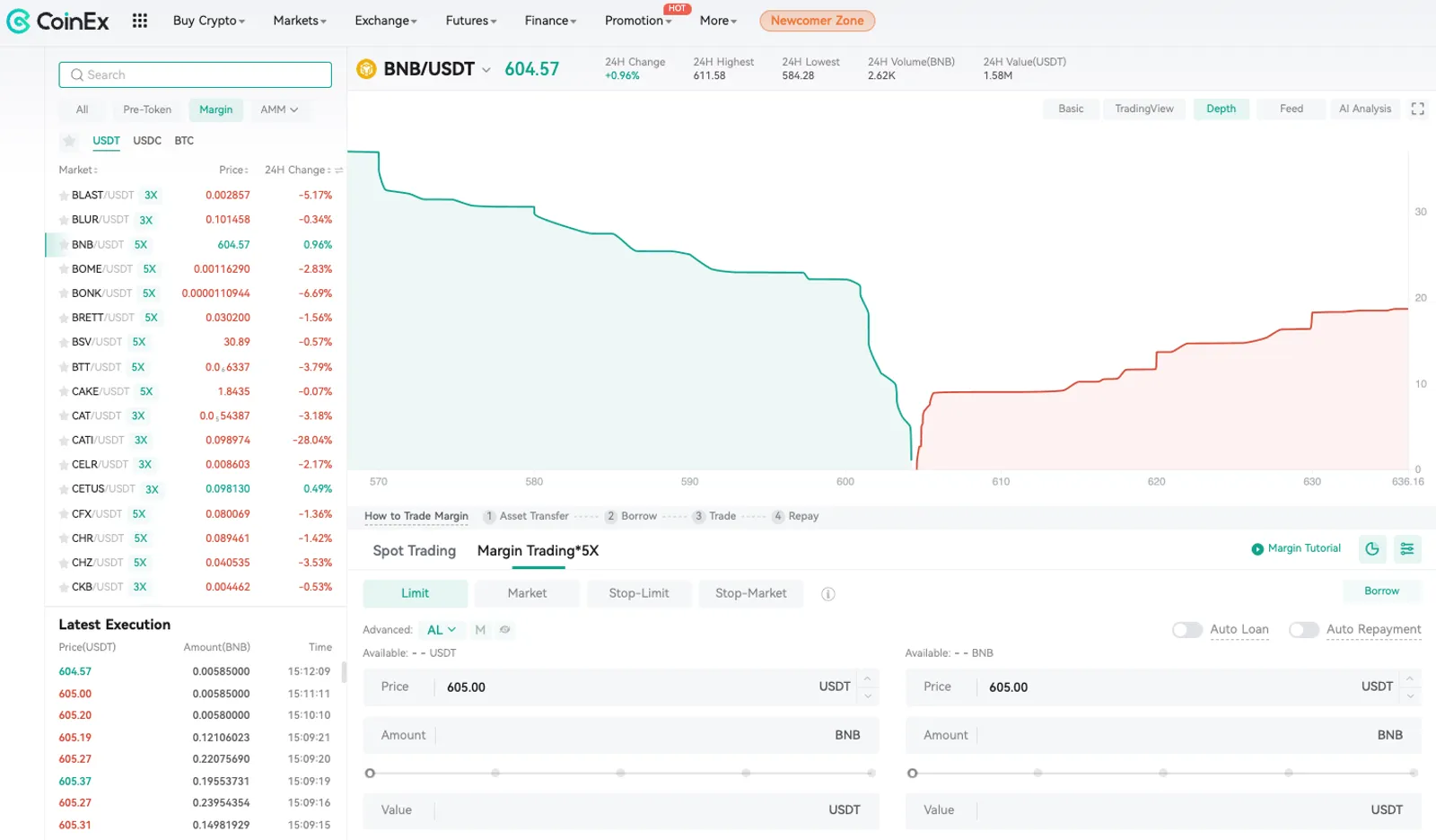Screen dimensions: 1436x840
Task: Click the search magnifier icon
Action: (x=77, y=75)
